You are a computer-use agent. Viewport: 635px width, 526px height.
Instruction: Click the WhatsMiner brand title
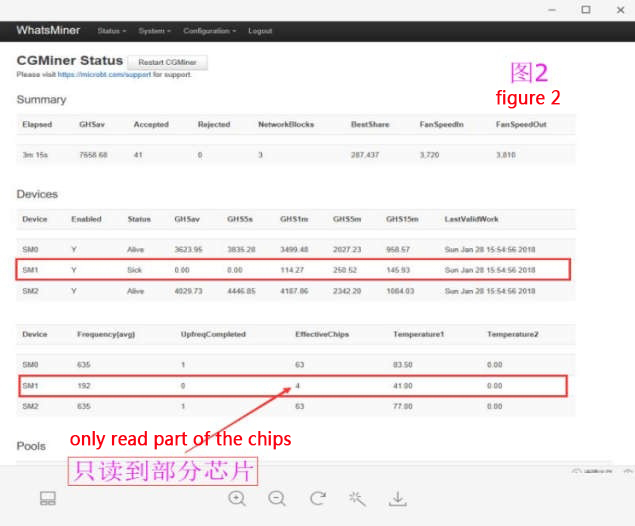(x=48, y=31)
